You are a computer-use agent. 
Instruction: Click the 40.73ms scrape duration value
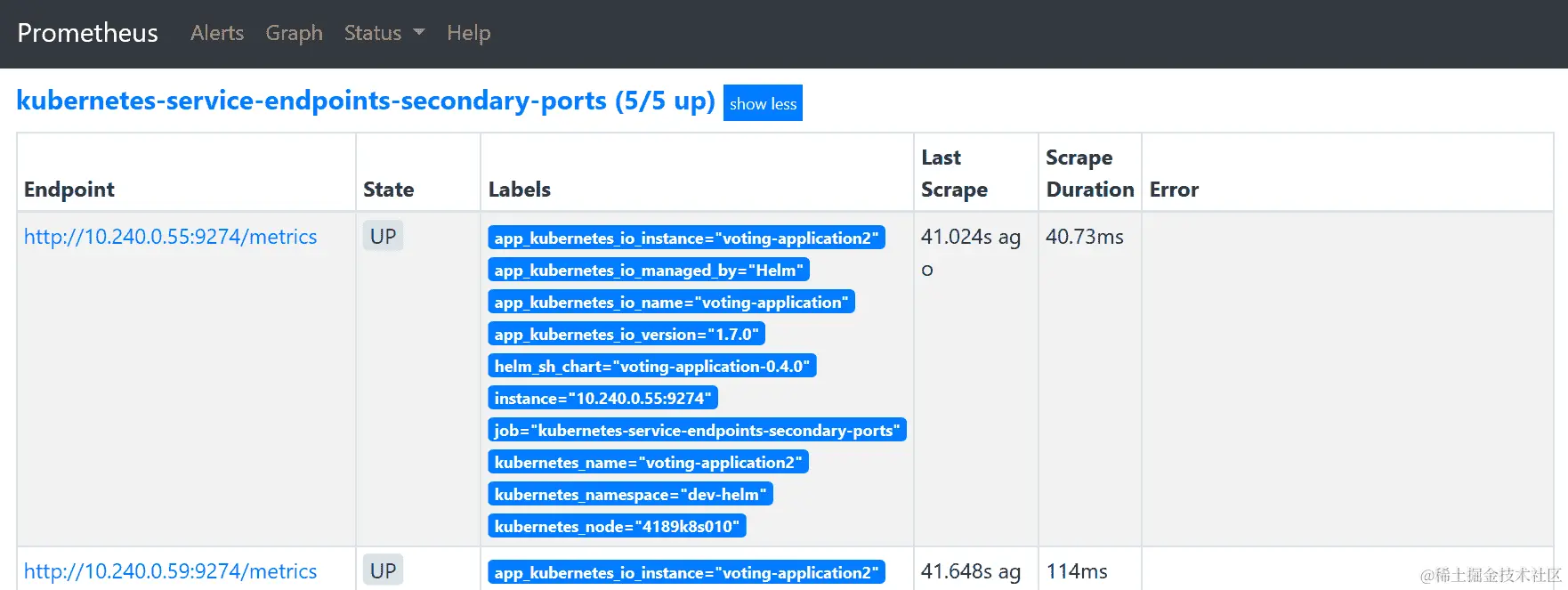click(x=1085, y=237)
